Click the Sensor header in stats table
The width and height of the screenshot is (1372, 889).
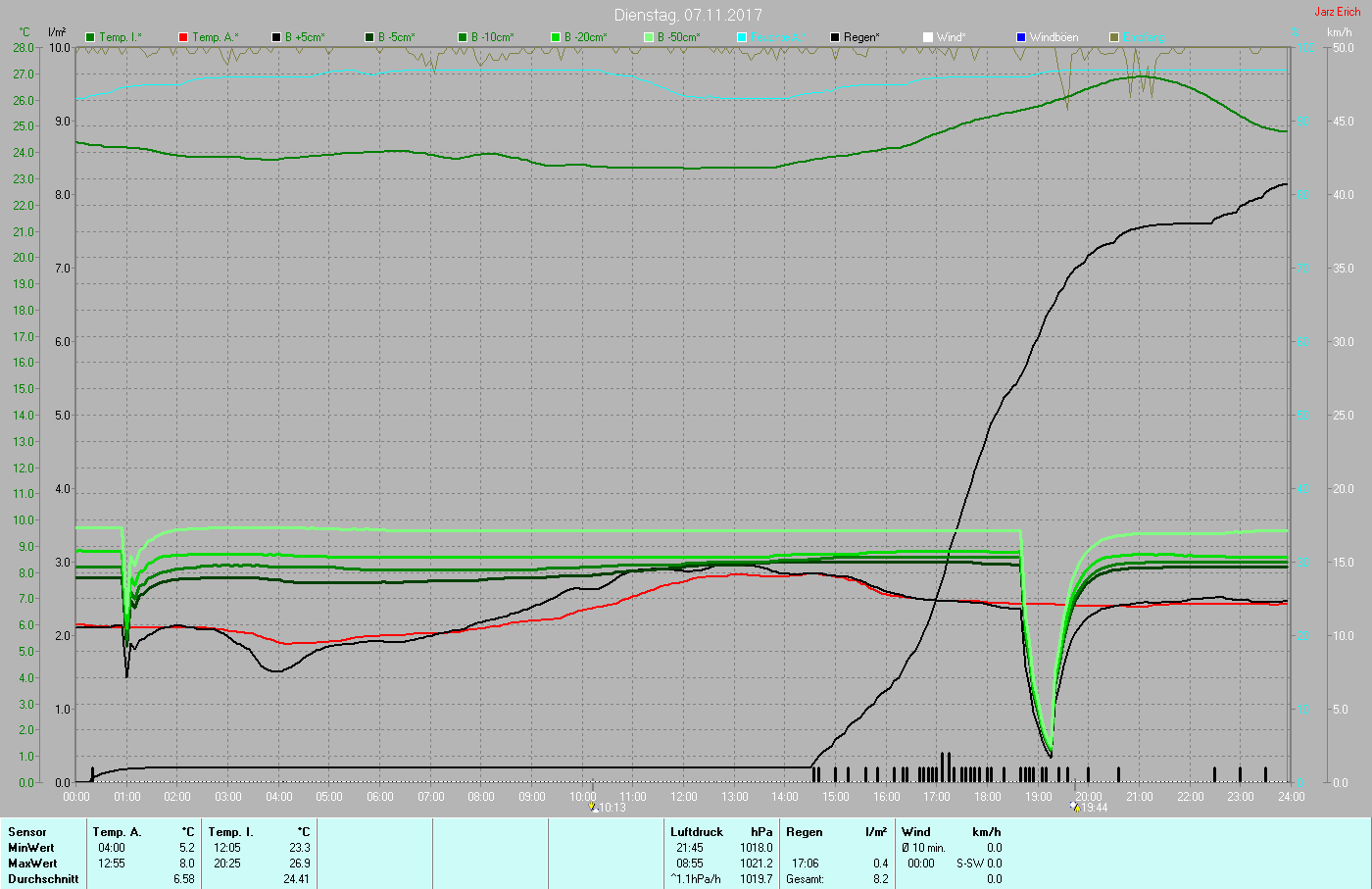(27, 832)
